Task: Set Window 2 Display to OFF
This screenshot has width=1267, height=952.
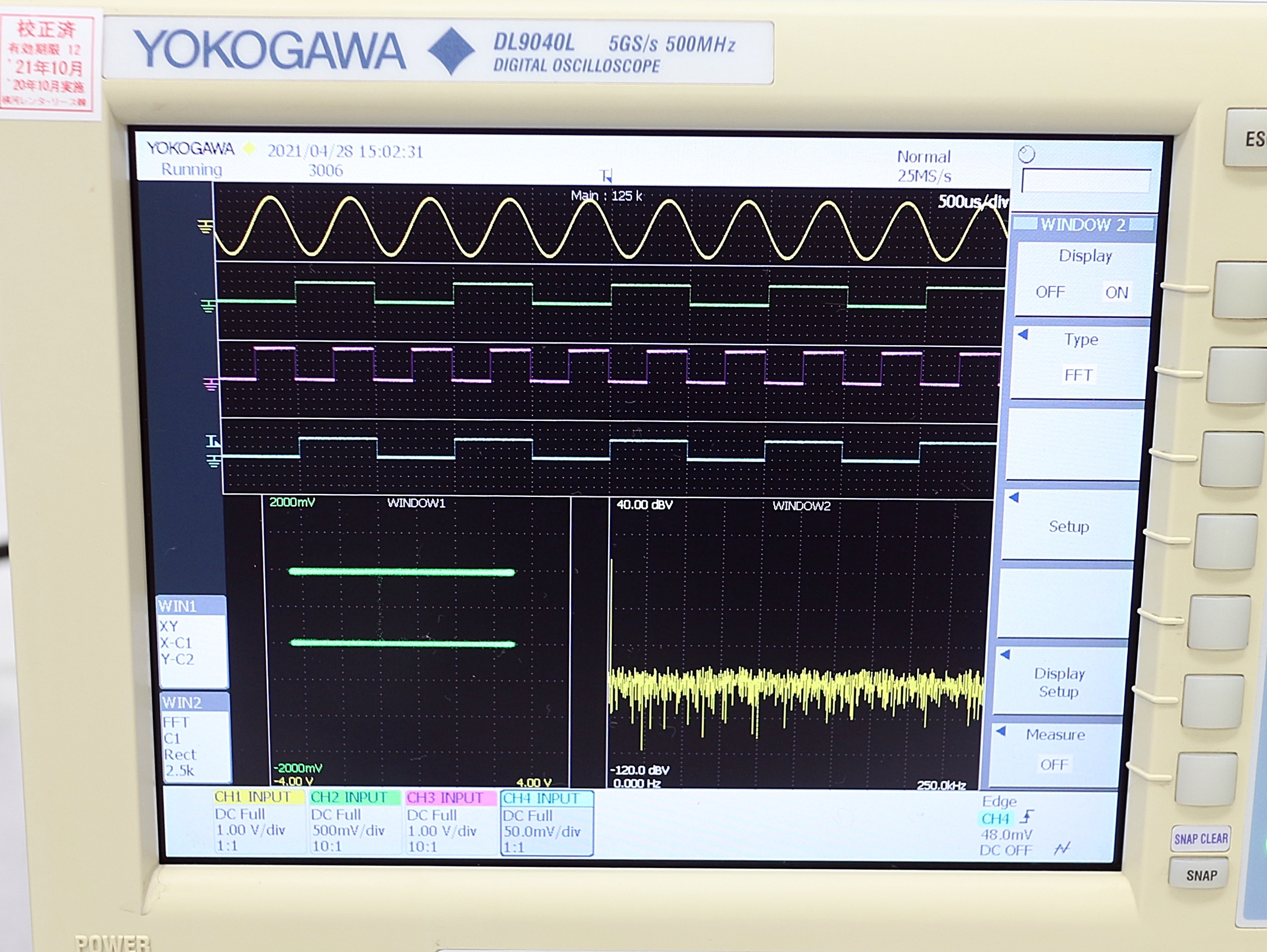Action: pos(1050,292)
